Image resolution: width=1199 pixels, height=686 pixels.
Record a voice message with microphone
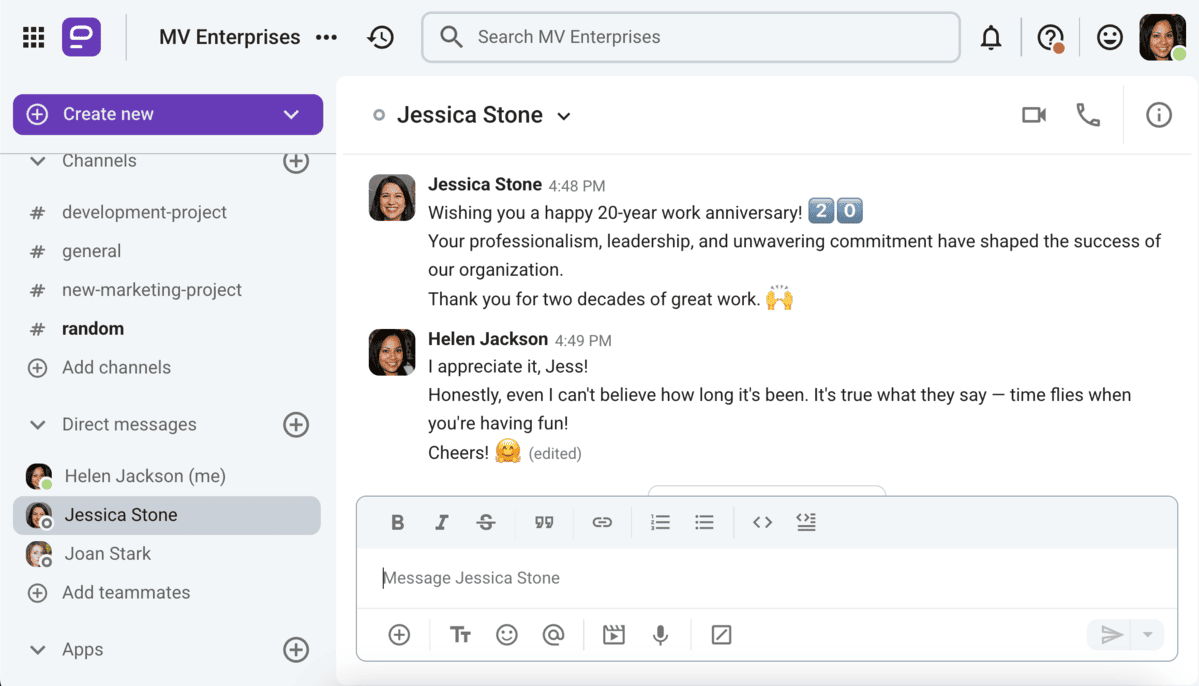click(660, 635)
